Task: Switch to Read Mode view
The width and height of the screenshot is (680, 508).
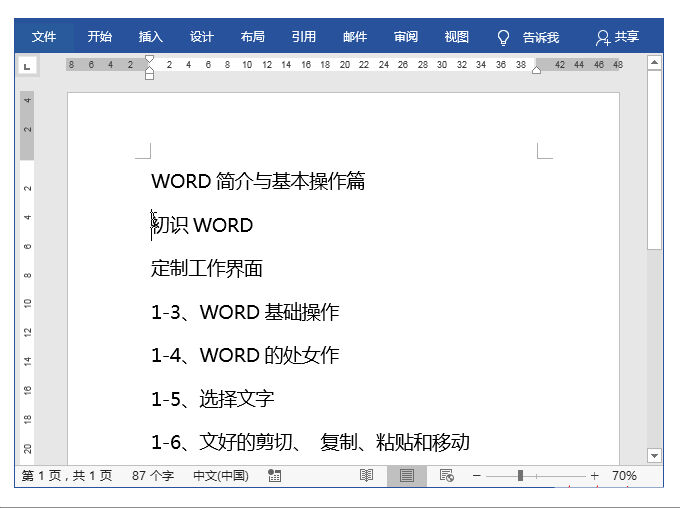Action: point(366,476)
